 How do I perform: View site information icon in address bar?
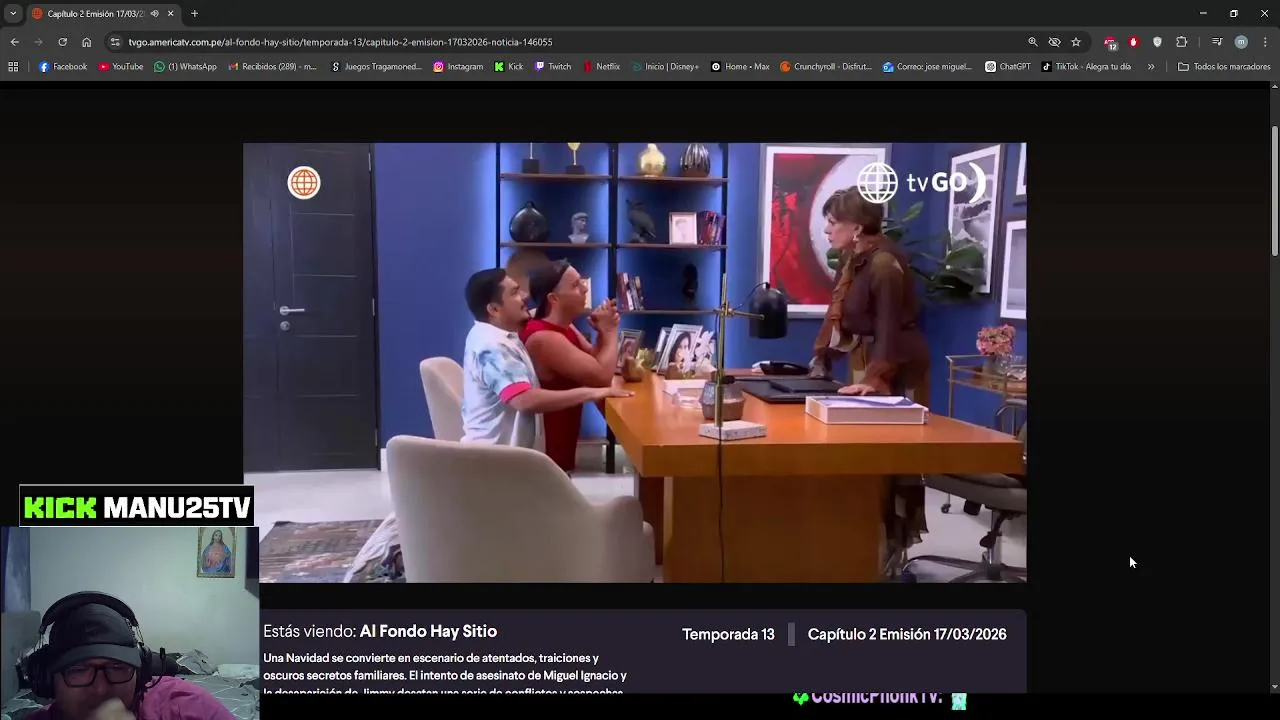115,42
